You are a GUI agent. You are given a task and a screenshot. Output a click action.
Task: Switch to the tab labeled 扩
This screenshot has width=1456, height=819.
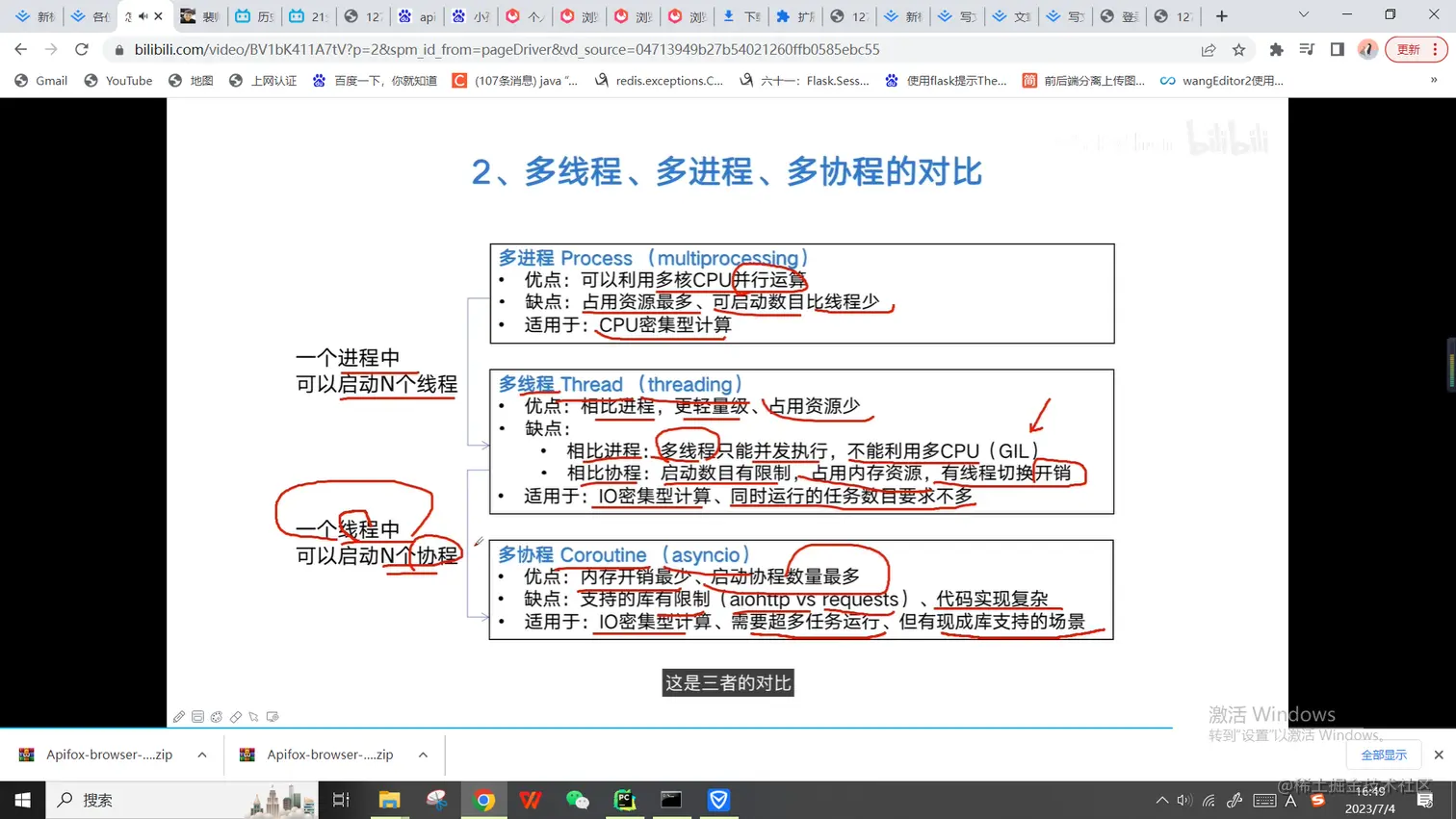tap(796, 16)
